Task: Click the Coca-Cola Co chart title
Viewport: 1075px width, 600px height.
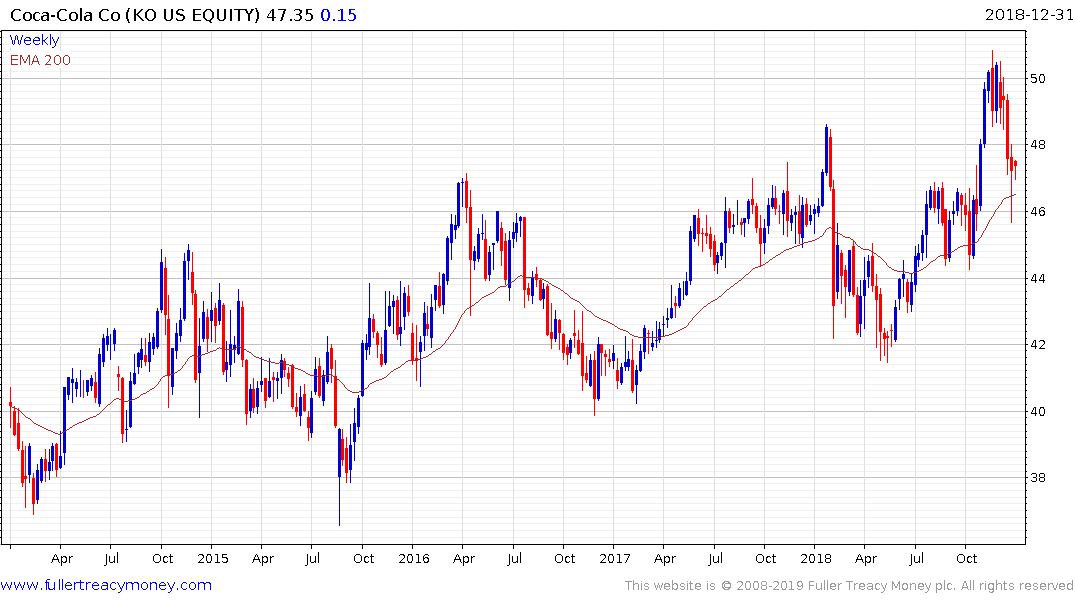Action: point(135,15)
